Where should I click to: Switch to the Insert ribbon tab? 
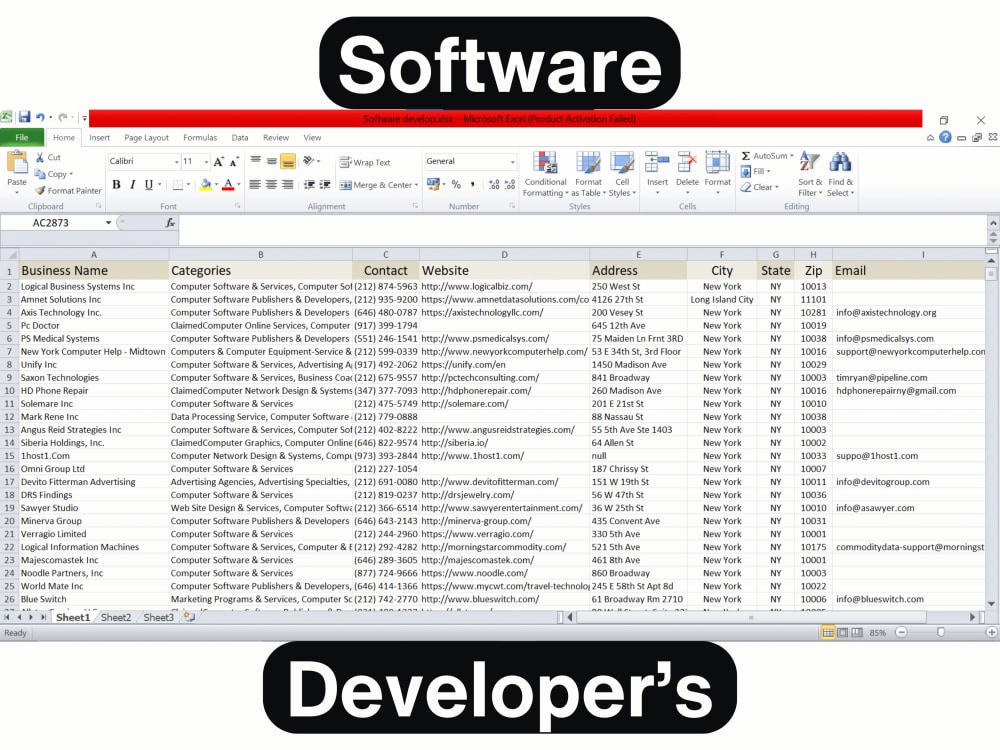click(99, 137)
